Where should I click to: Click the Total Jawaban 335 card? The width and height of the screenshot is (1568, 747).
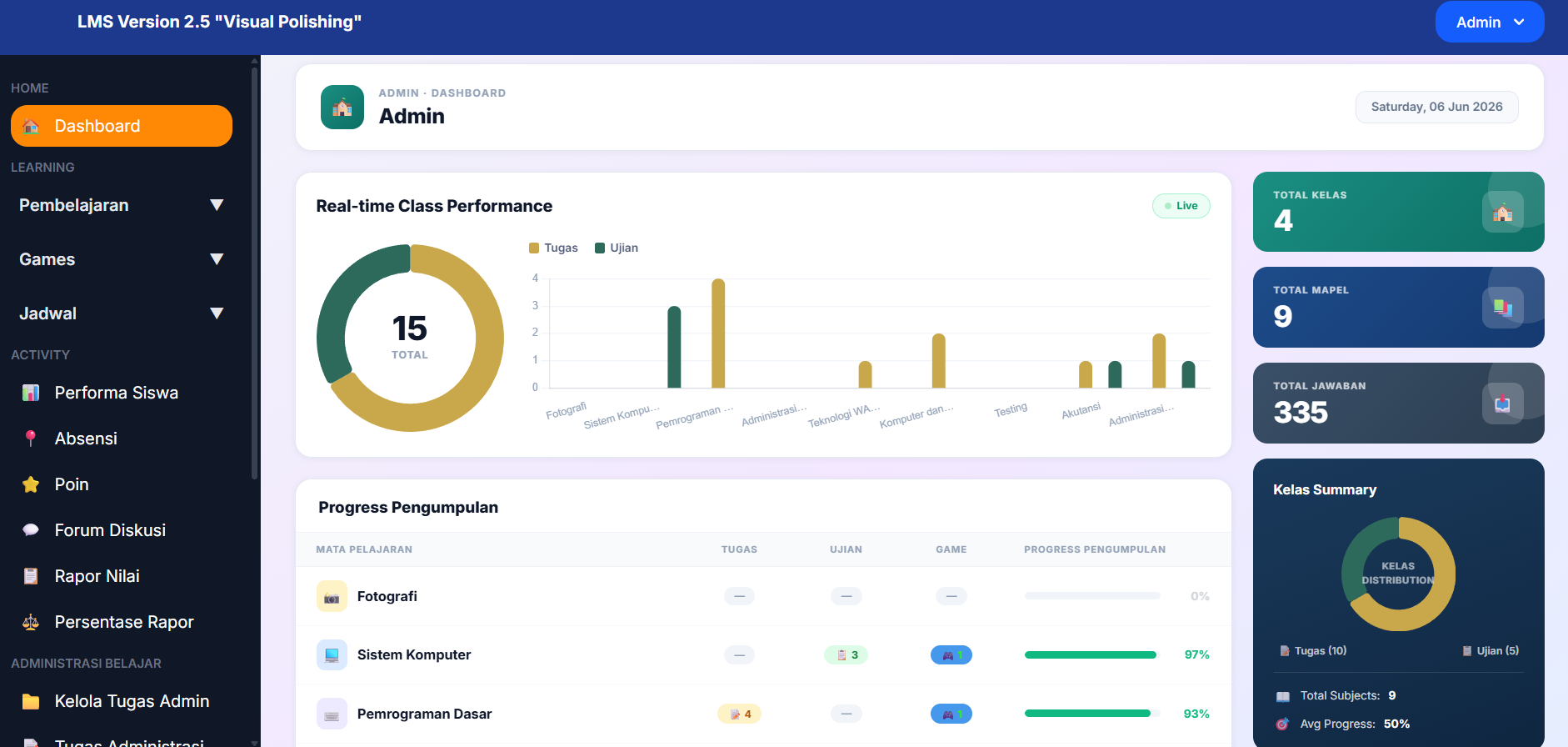(1399, 404)
